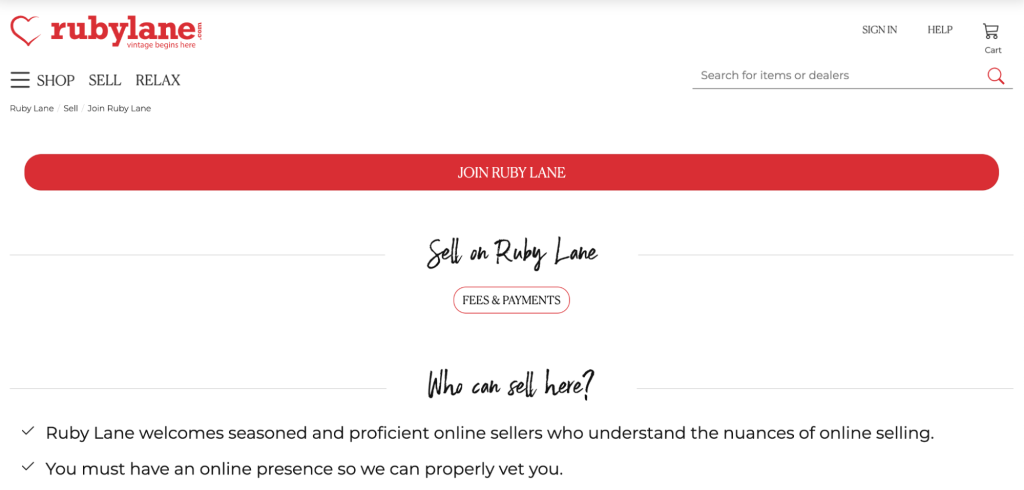The width and height of the screenshot is (1024, 490).
Task: Go to the Sign In page
Action: [879, 30]
